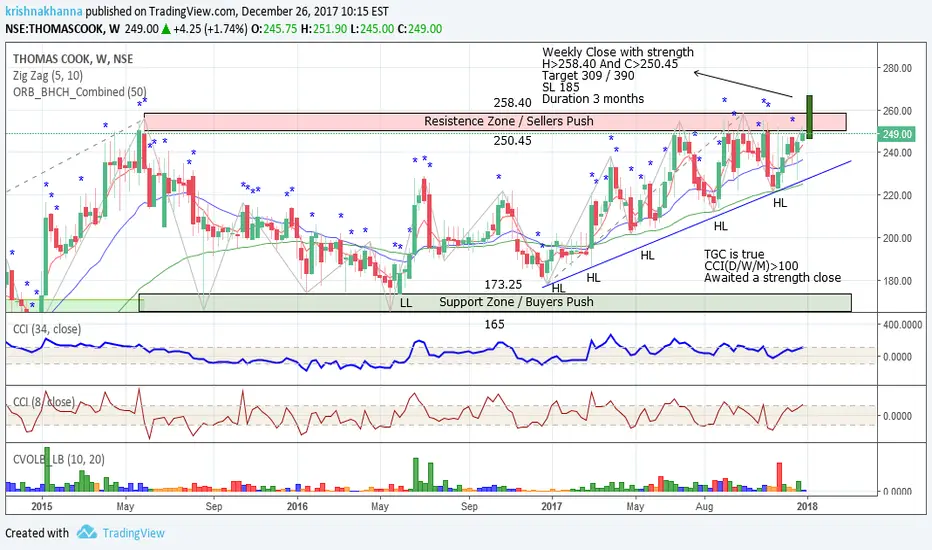Click the 400.0000 CCI axis label
Viewport: 932px width, 550px height.
point(902,325)
